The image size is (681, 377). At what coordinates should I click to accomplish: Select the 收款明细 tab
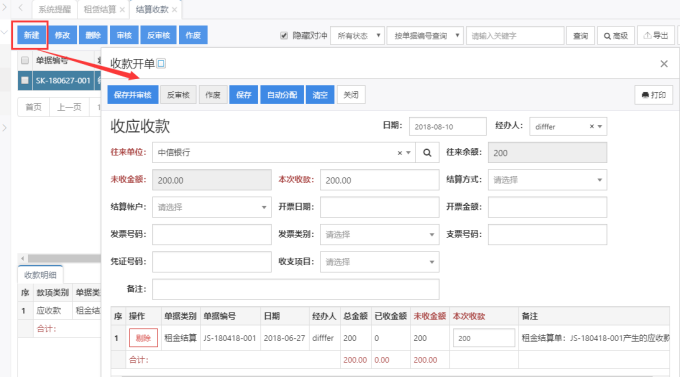[x=40, y=275]
